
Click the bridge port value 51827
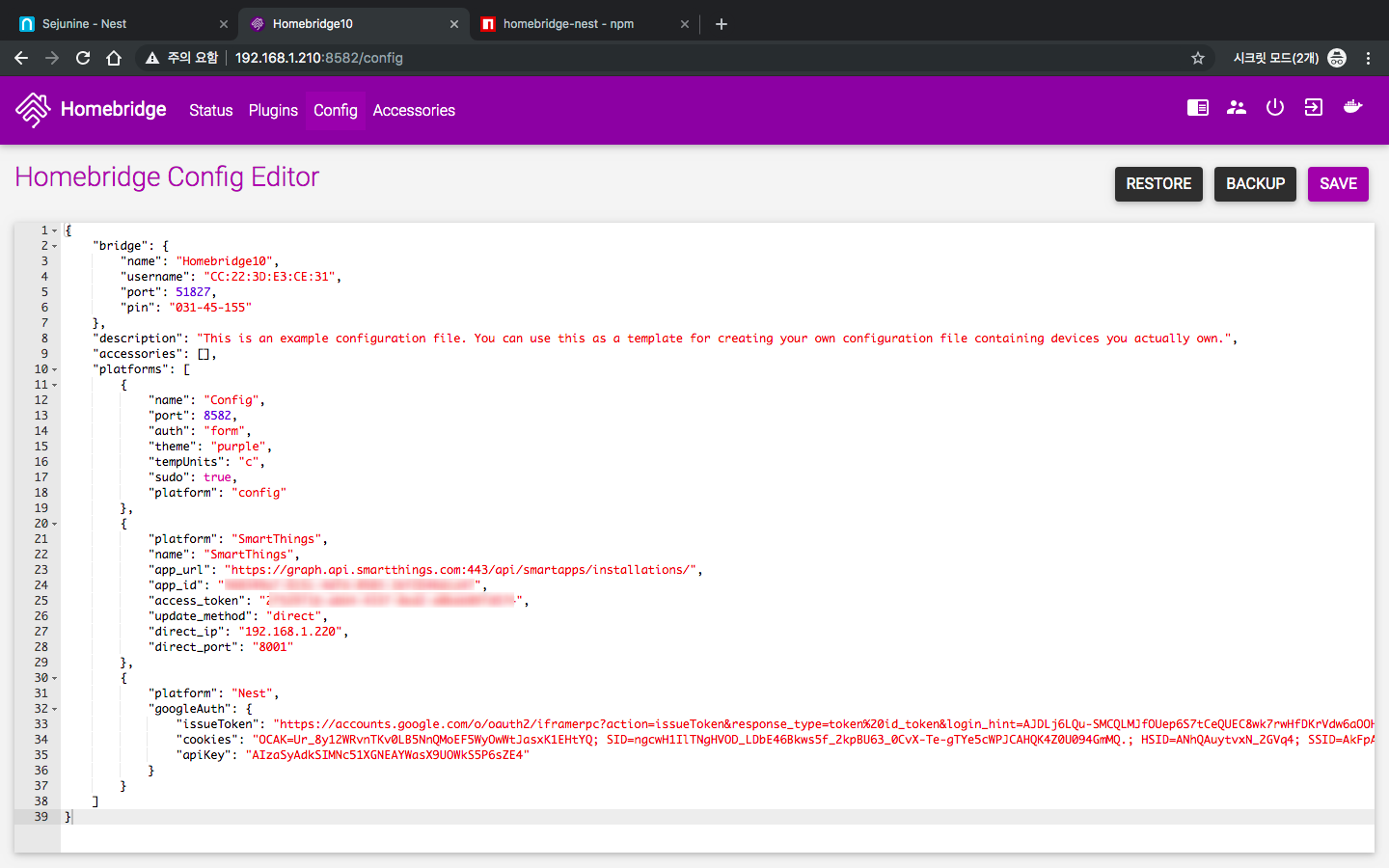(x=193, y=292)
